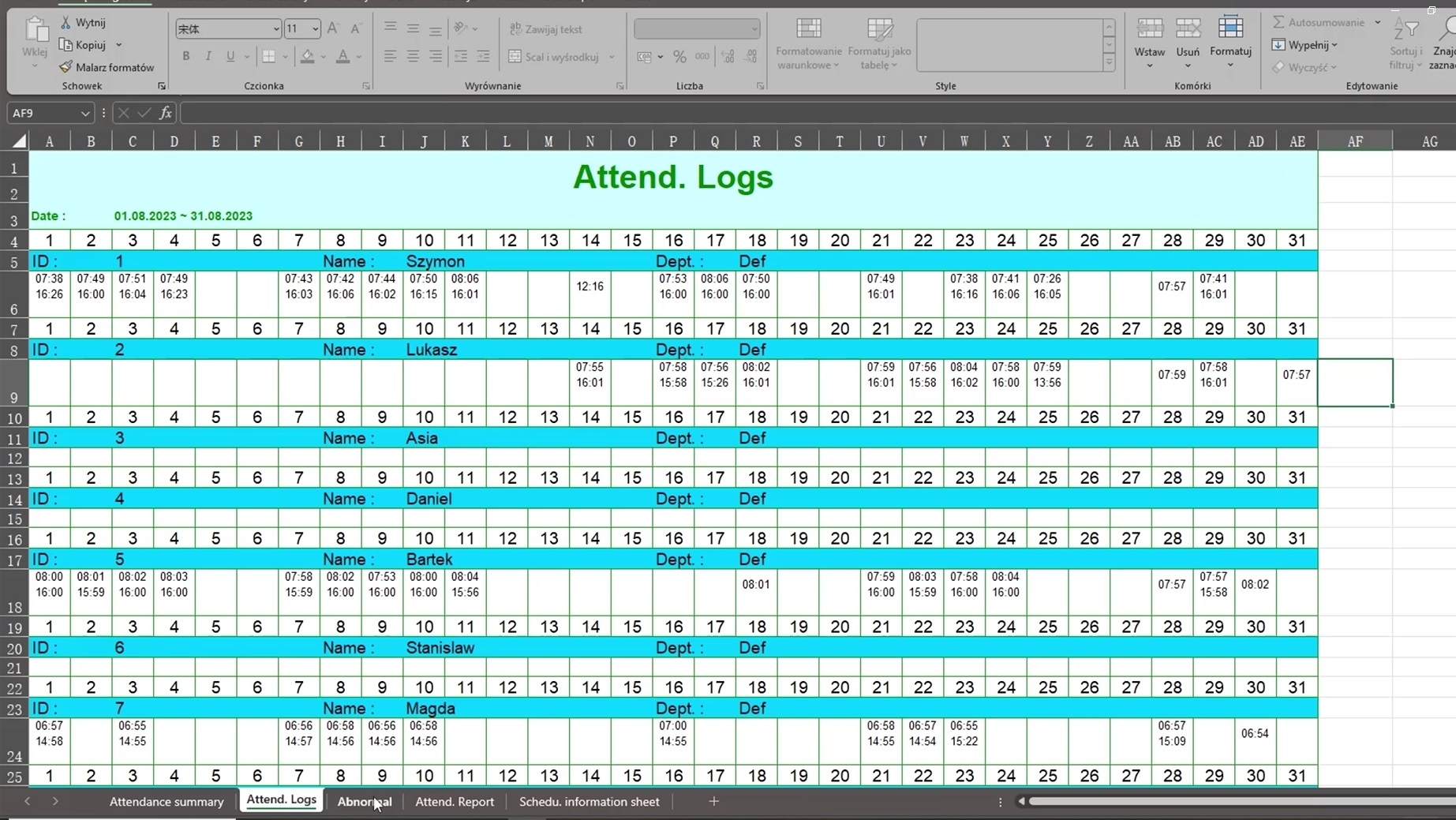Viewport: 1456px width, 820px height.
Task: Open font color dropdown arrow
Action: click(x=359, y=57)
